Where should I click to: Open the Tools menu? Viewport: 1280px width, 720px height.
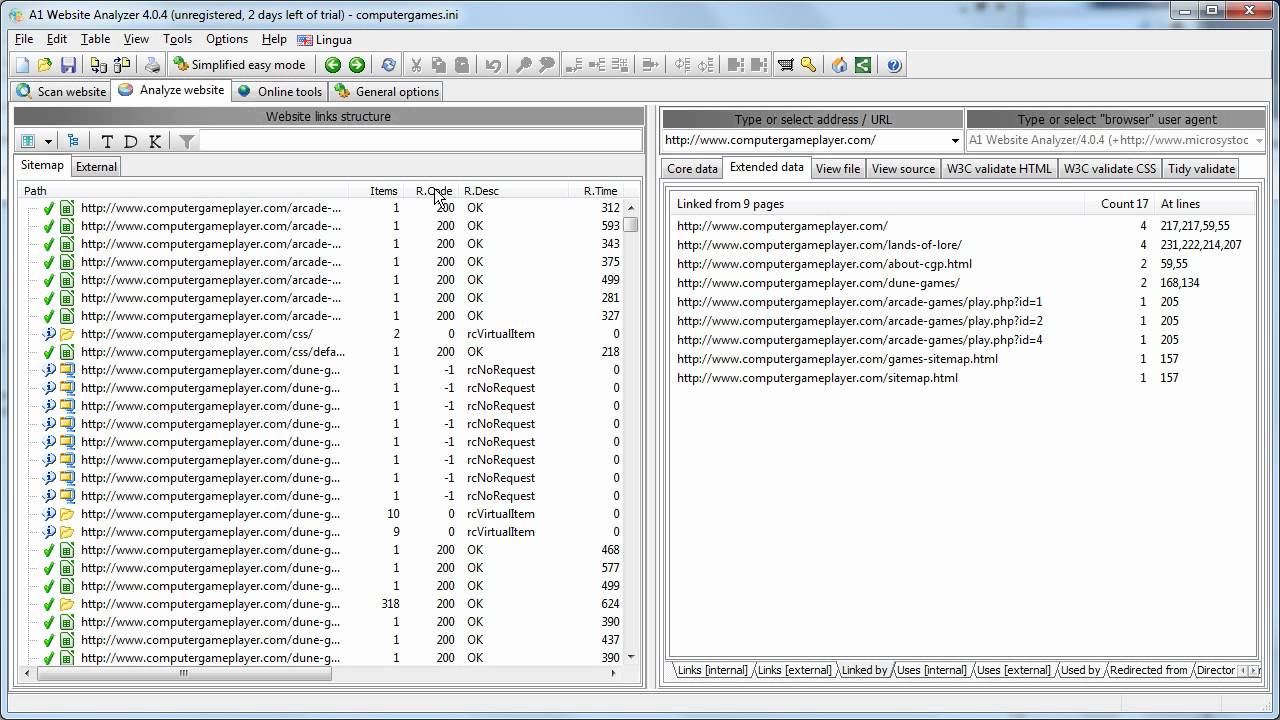(x=177, y=39)
